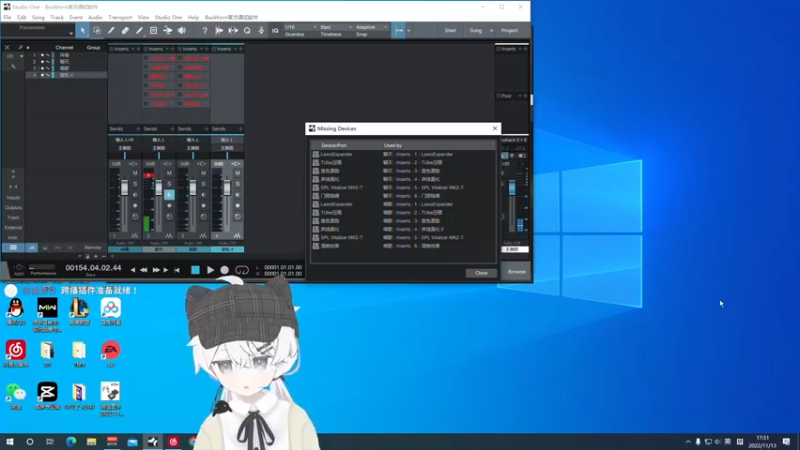The width and height of the screenshot is (800, 450).
Task: Open Microsoft Edge from the taskbar
Action: (71, 442)
